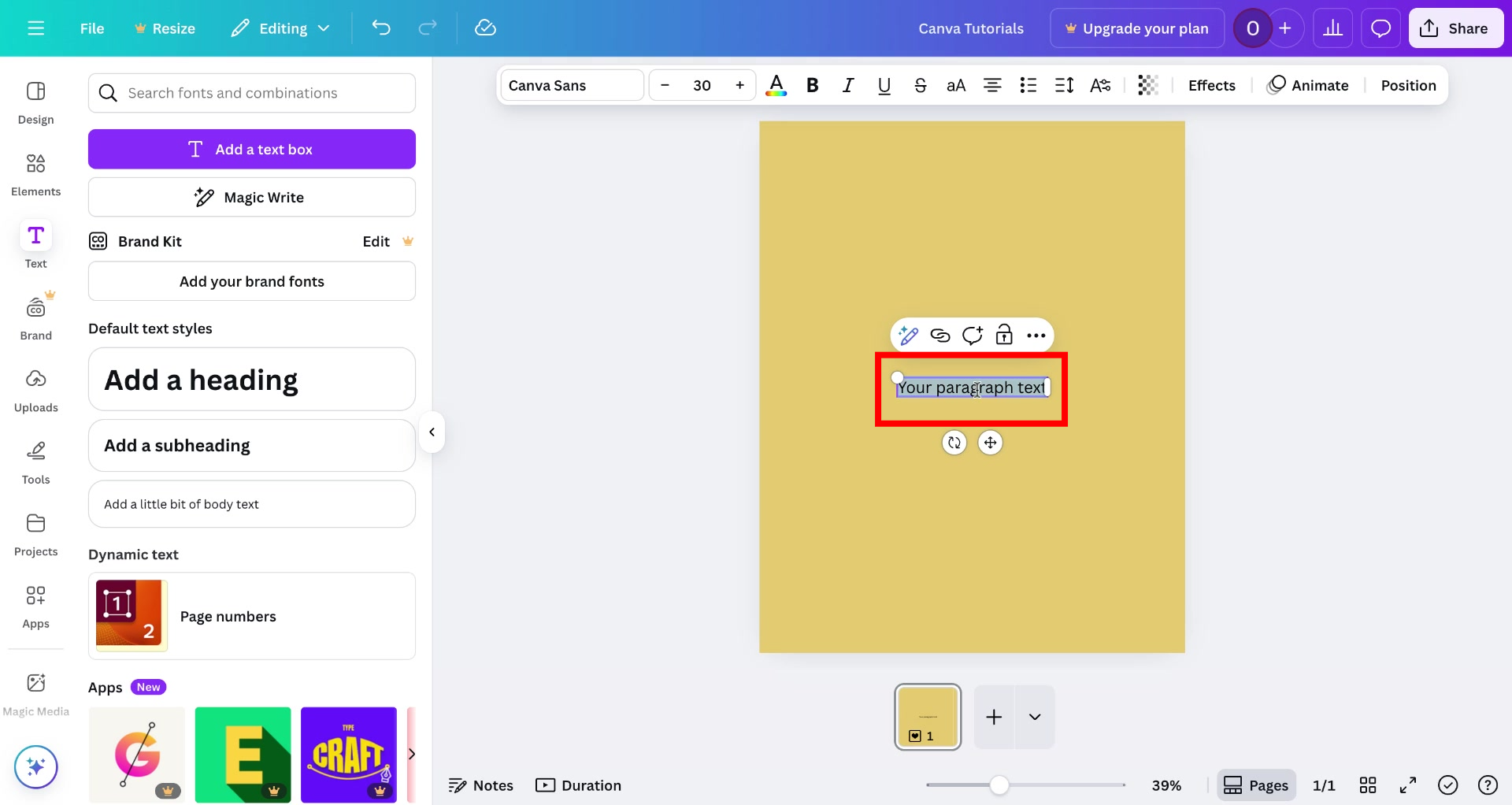Open the Text panel in sidebar
Image resolution: width=1512 pixels, height=805 pixels.
point(35,244)
